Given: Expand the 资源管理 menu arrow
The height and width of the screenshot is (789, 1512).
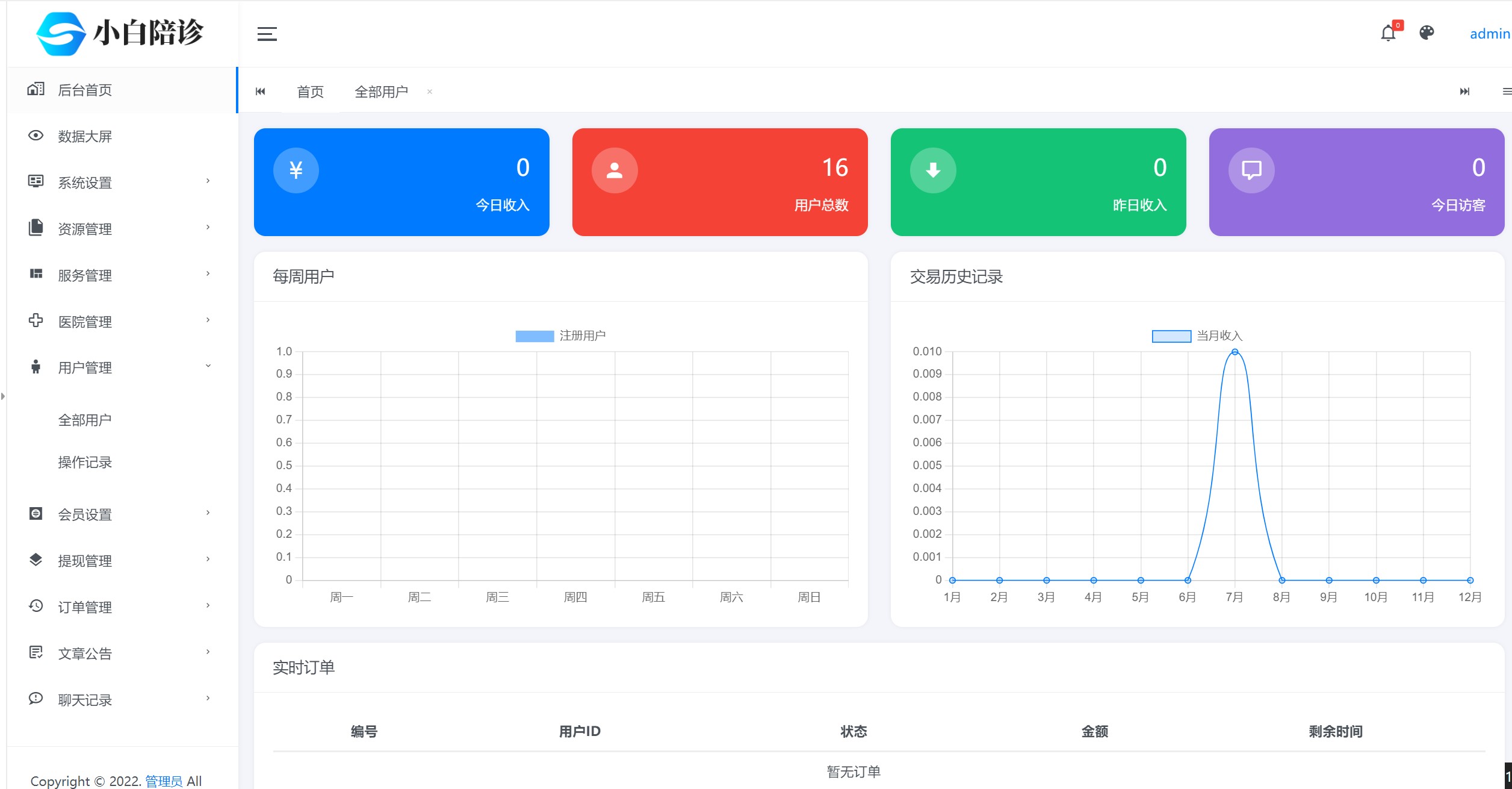Looking at the screenshot, I should coord(208,227).
